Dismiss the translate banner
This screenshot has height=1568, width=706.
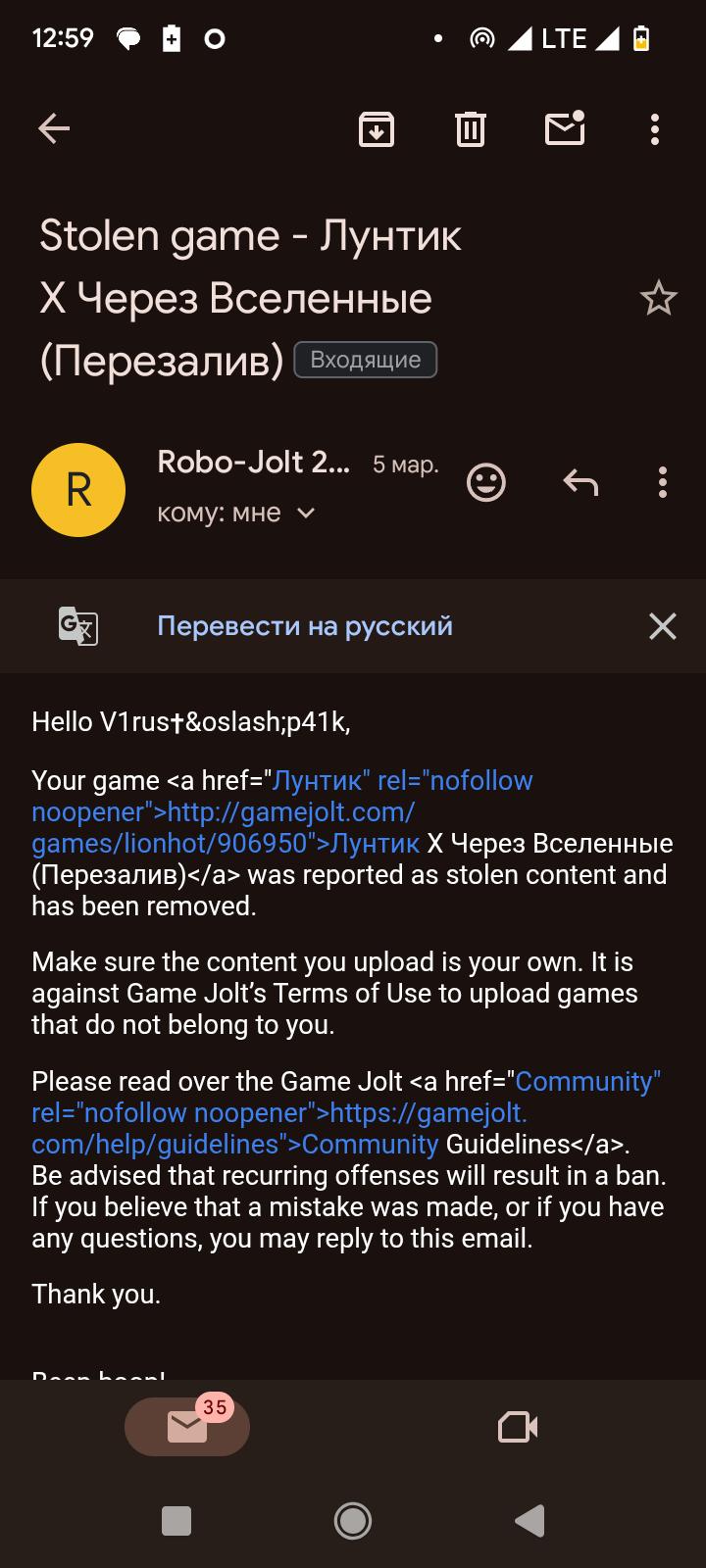pos(663,626)
